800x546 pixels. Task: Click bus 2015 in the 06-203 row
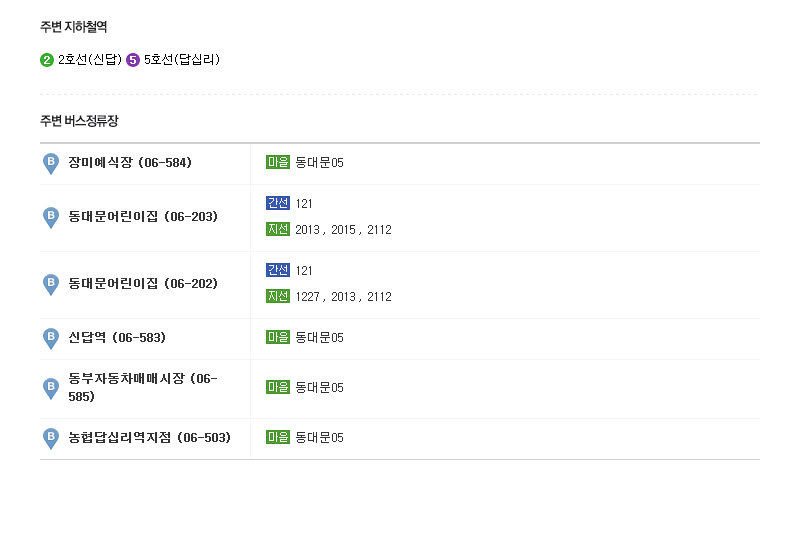(x=343, y=230)
